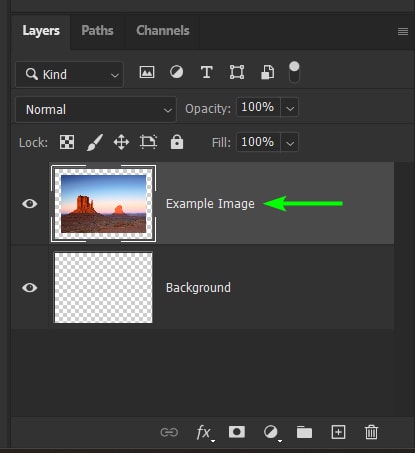This screenshot has height=453, width=415.
Task: Expand the Opacity value dropdown arrow
Action: [290, 108]
